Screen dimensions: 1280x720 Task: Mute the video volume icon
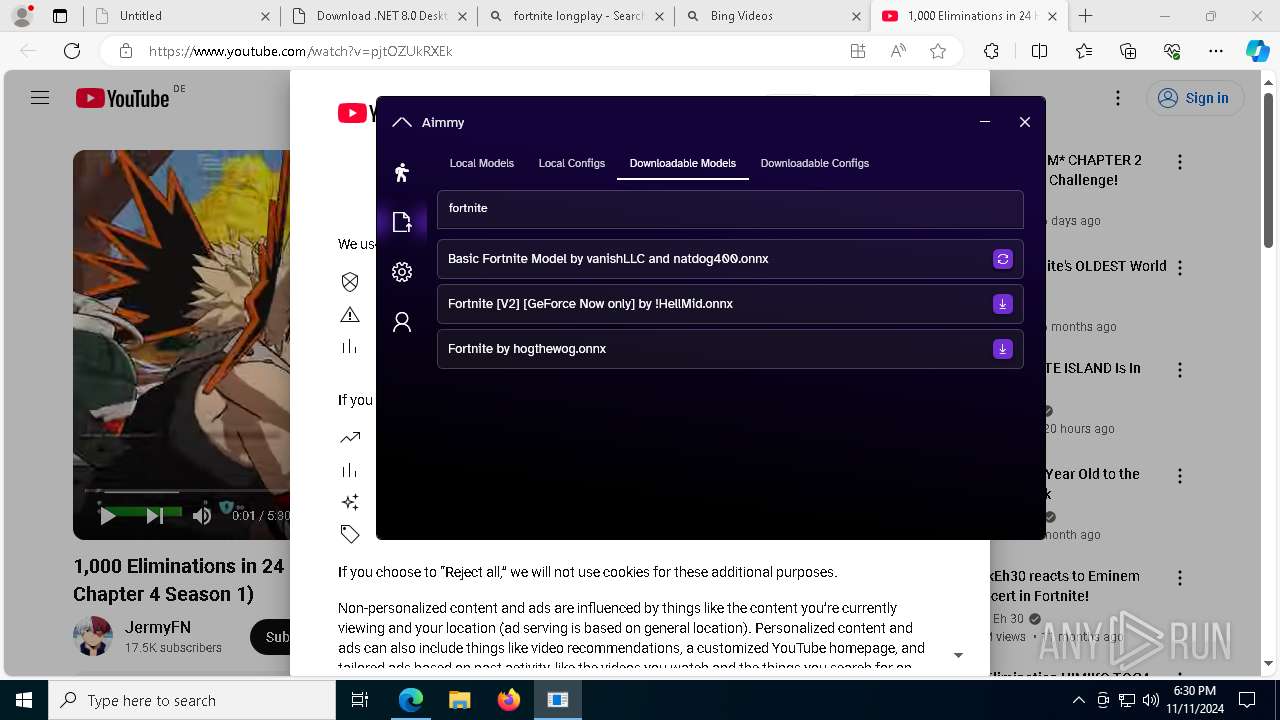point(202,516)
